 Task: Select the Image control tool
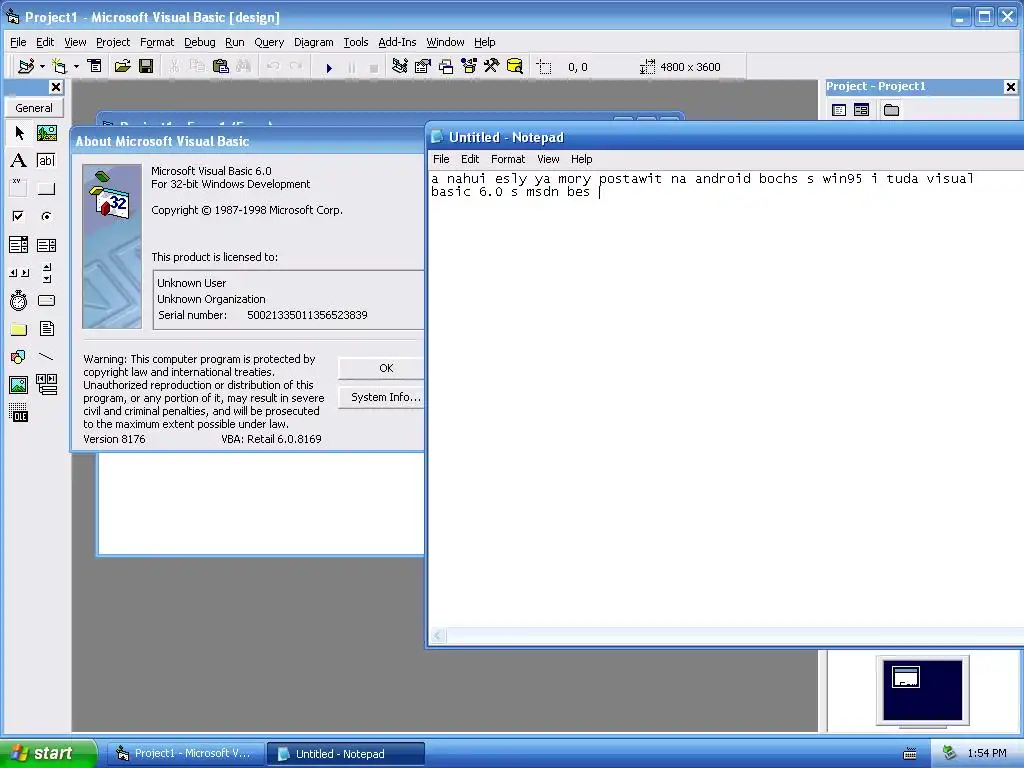tap(19, 385)
